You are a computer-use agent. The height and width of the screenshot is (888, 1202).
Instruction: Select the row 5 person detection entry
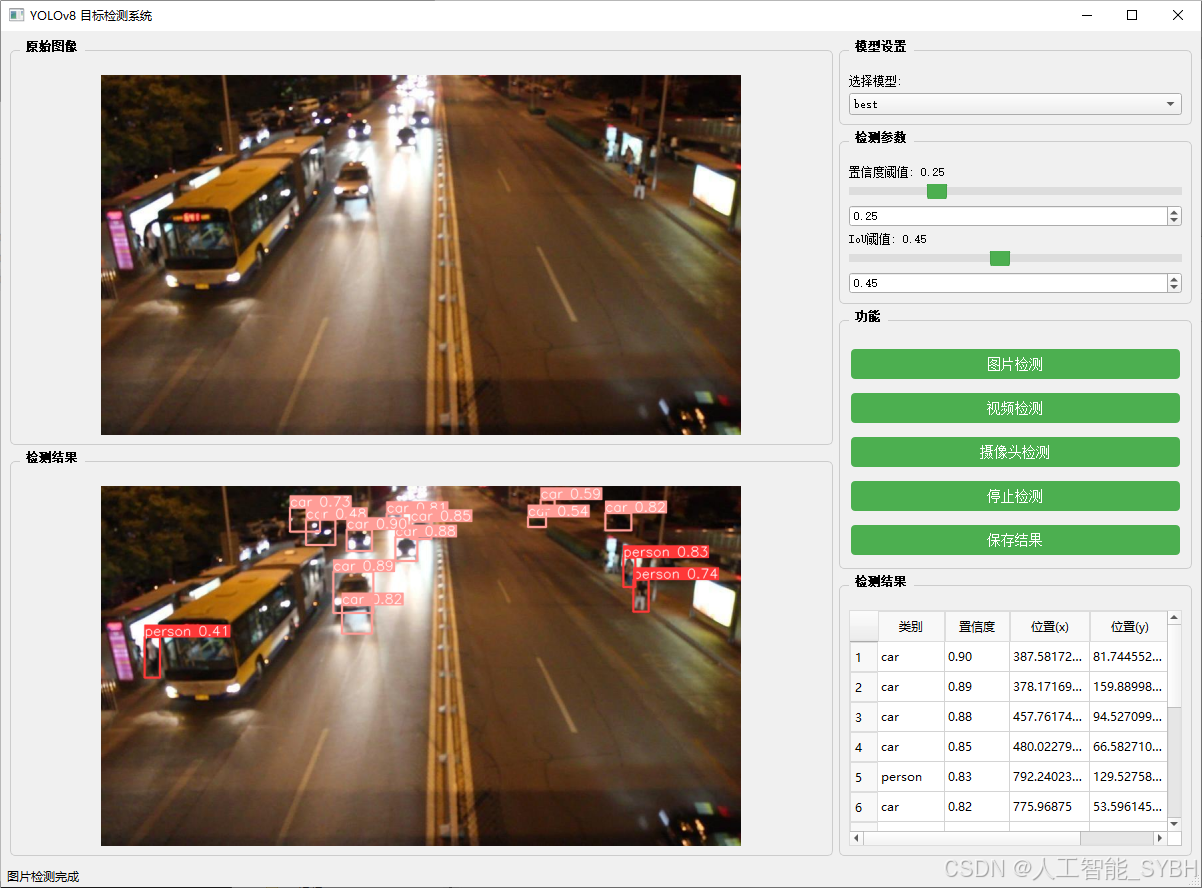click(960, 777)
